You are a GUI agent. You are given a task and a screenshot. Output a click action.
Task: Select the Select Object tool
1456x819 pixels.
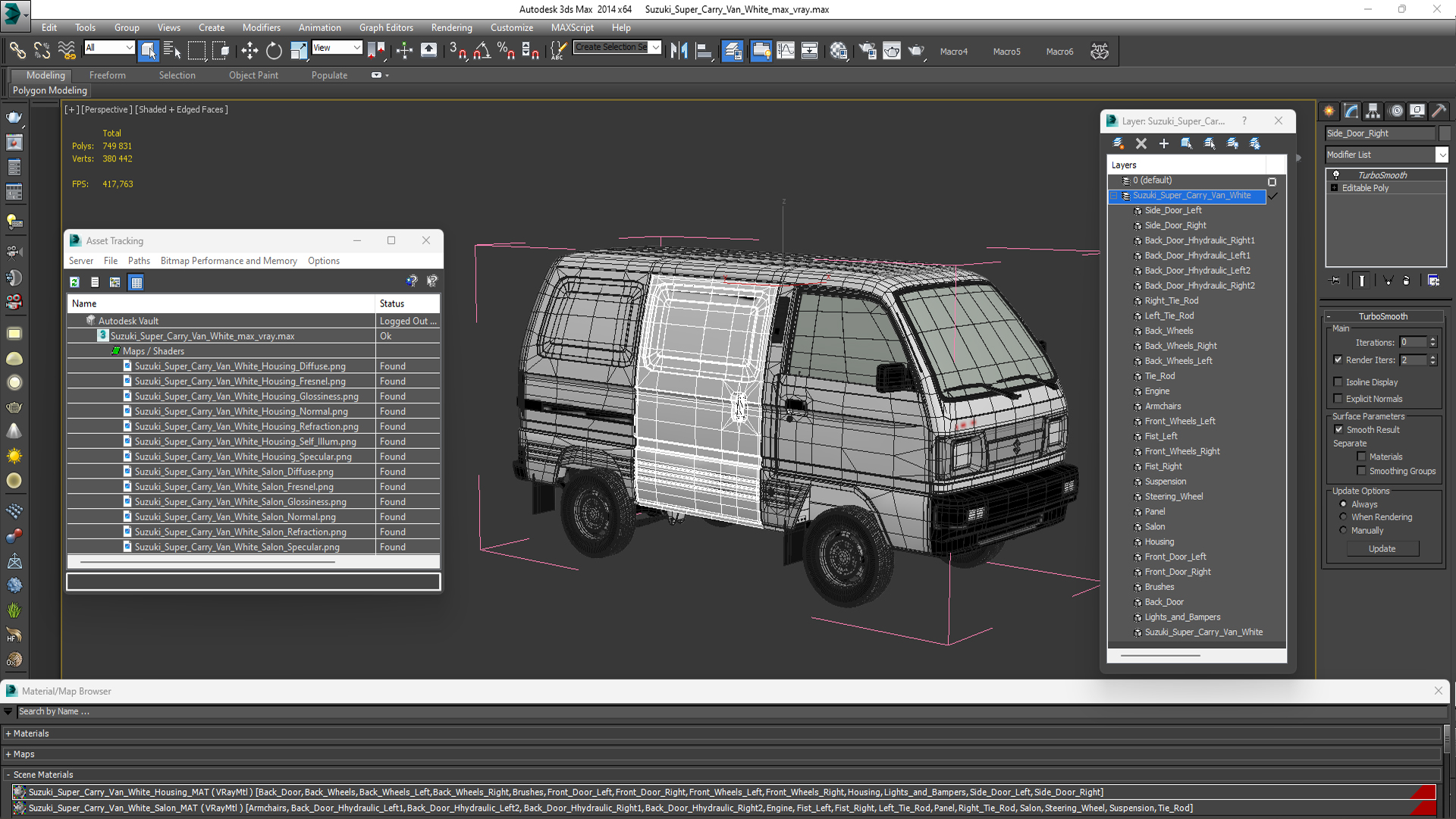(148, 51)
